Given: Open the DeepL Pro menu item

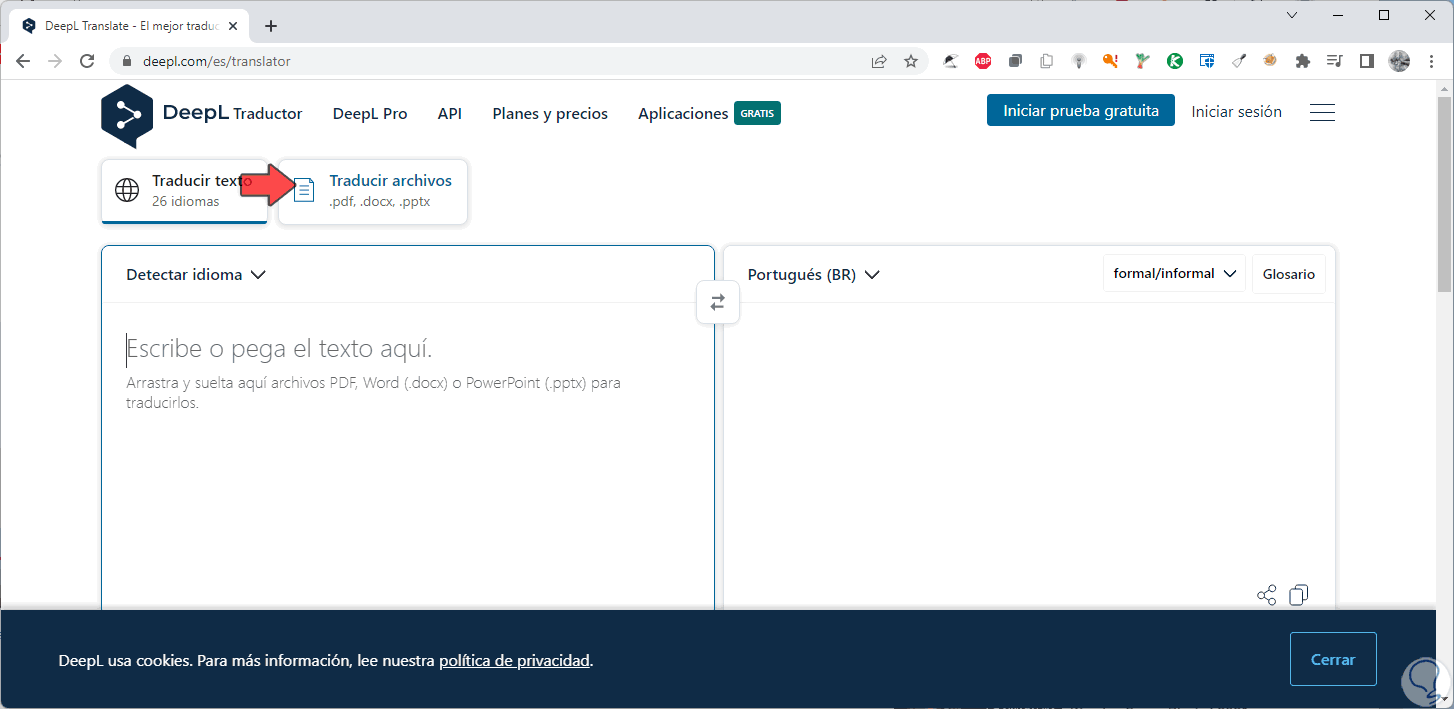Looking at the screenshot, I should [370, 114].
